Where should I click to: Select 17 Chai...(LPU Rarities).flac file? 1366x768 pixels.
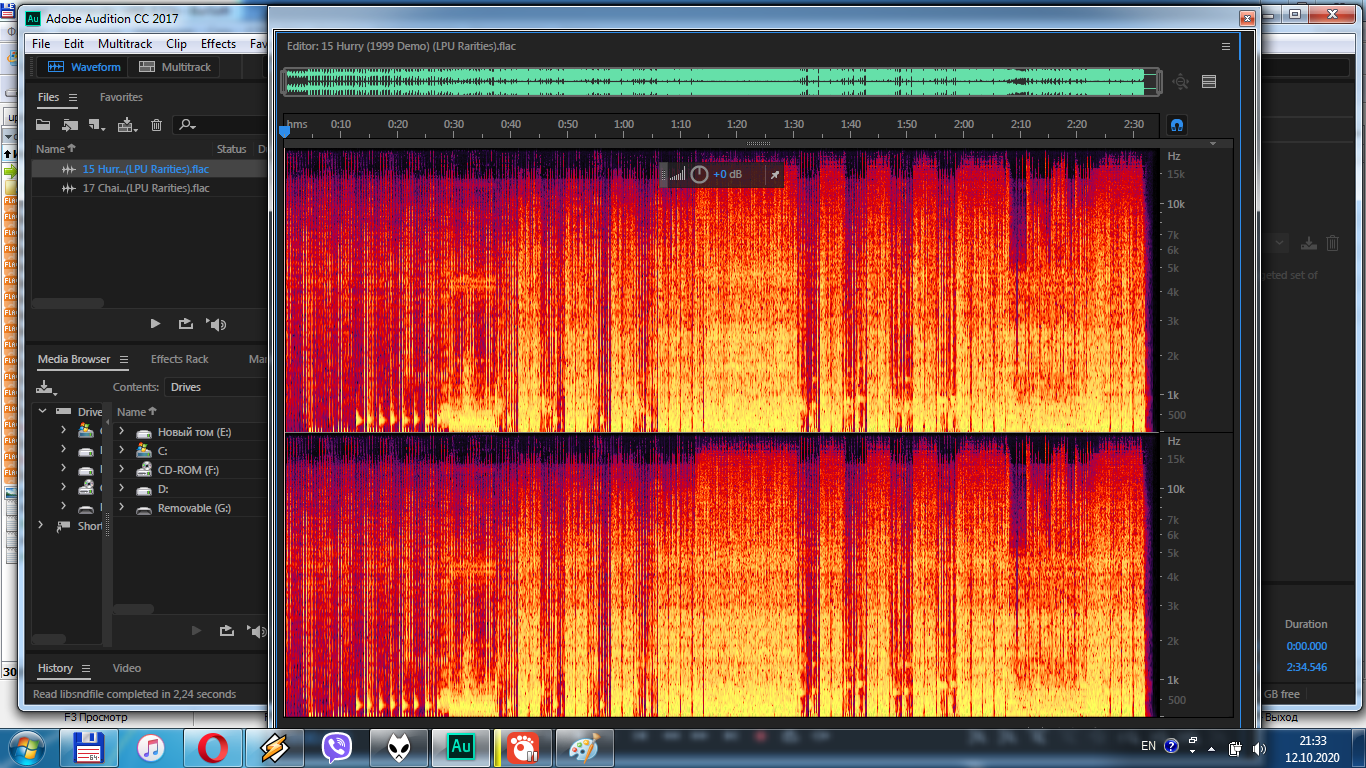coord(145,188)
